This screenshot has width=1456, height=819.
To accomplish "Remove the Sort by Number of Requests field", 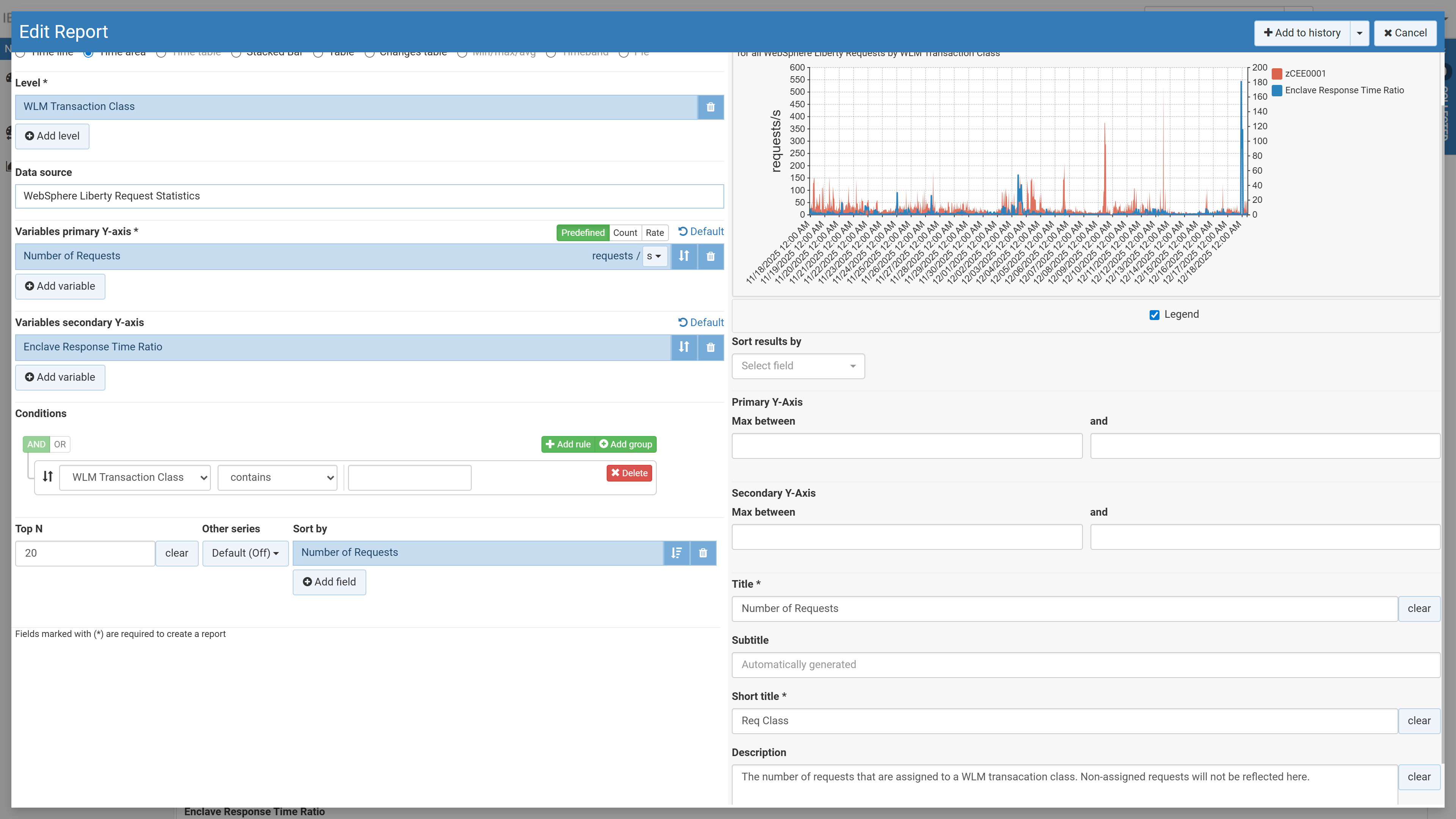I will click(703, 553).
